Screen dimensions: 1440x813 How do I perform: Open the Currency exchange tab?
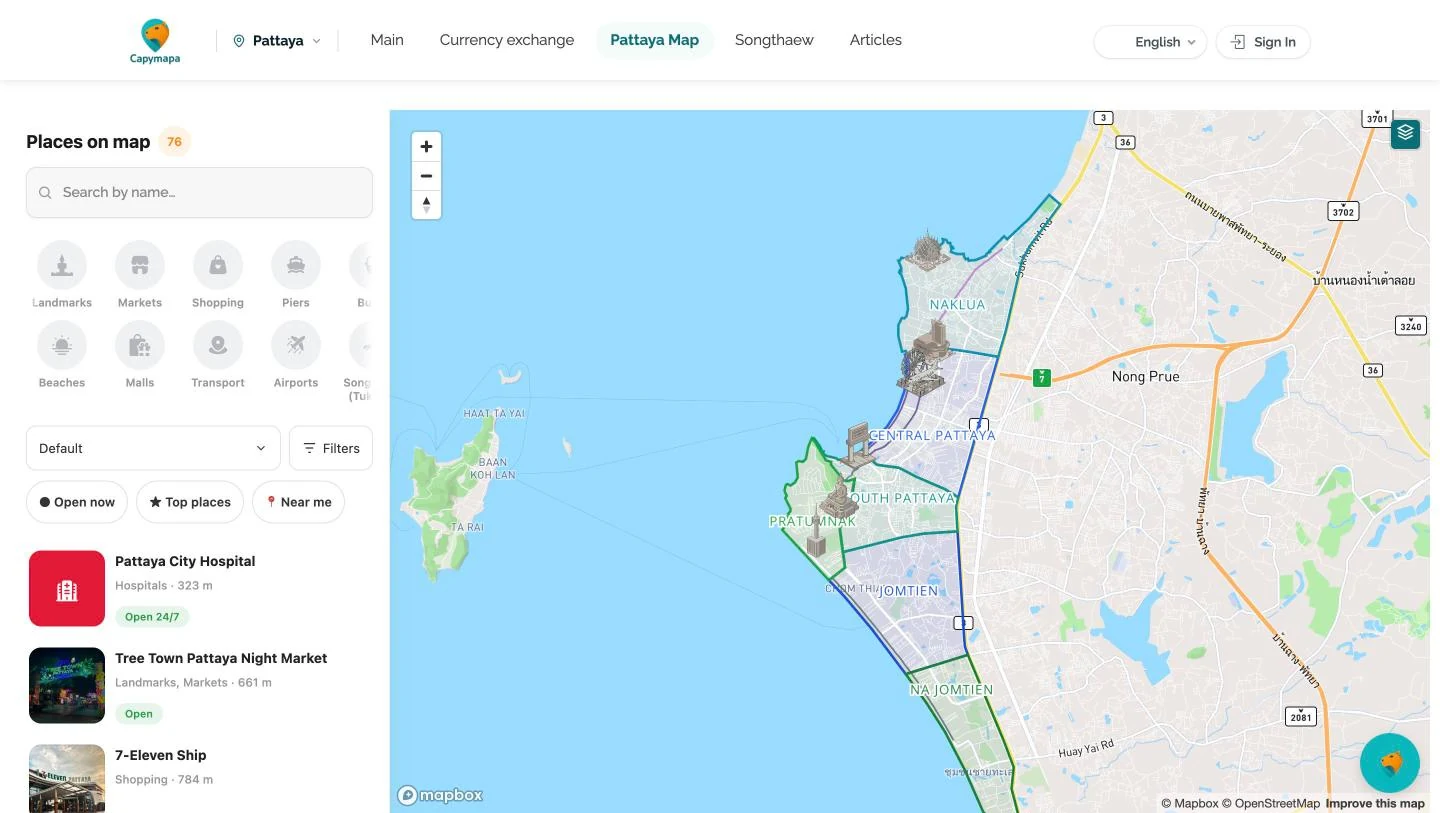[x=507, y=40]
